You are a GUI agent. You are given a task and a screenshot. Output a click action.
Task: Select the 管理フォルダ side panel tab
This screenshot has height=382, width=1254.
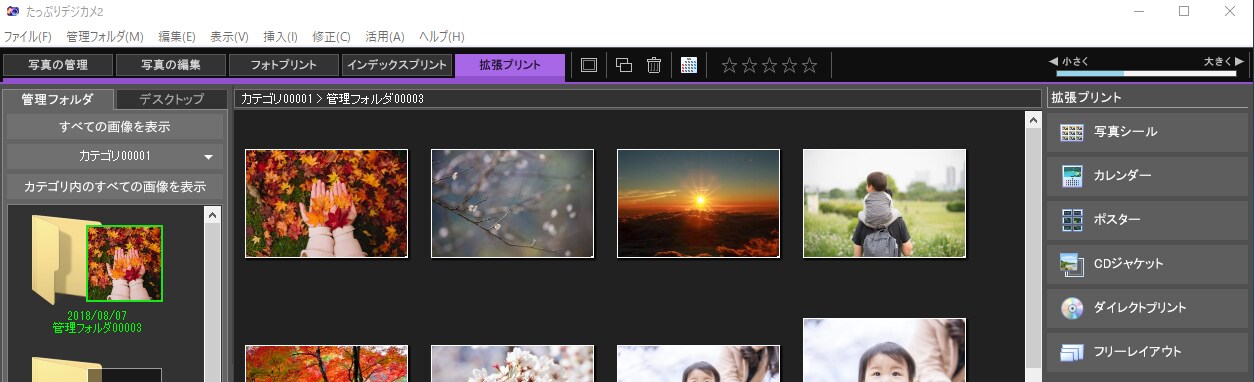coord(58,99)
